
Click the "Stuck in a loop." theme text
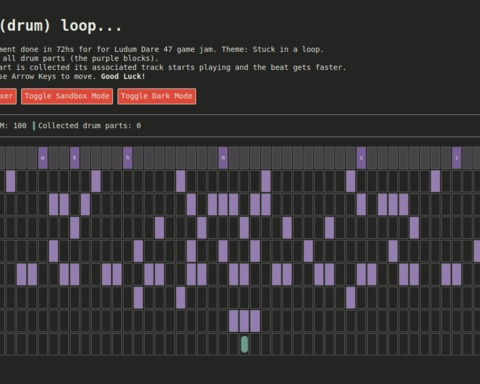coord(288,49)
